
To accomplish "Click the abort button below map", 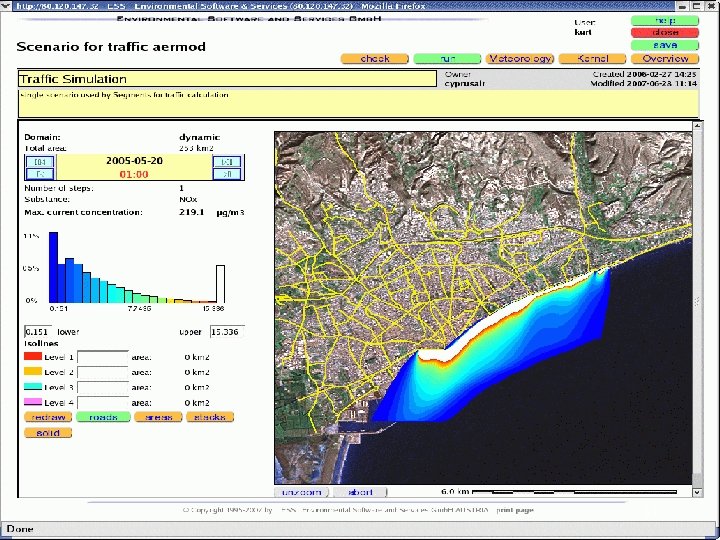I will click(x=360, y=492).
